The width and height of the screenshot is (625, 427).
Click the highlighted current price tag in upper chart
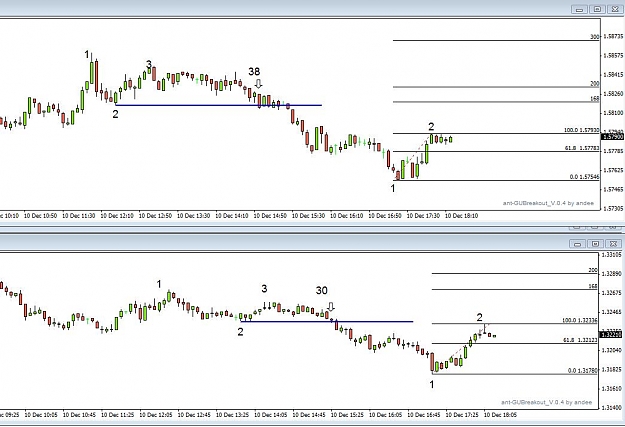click(x=612, y=137)
